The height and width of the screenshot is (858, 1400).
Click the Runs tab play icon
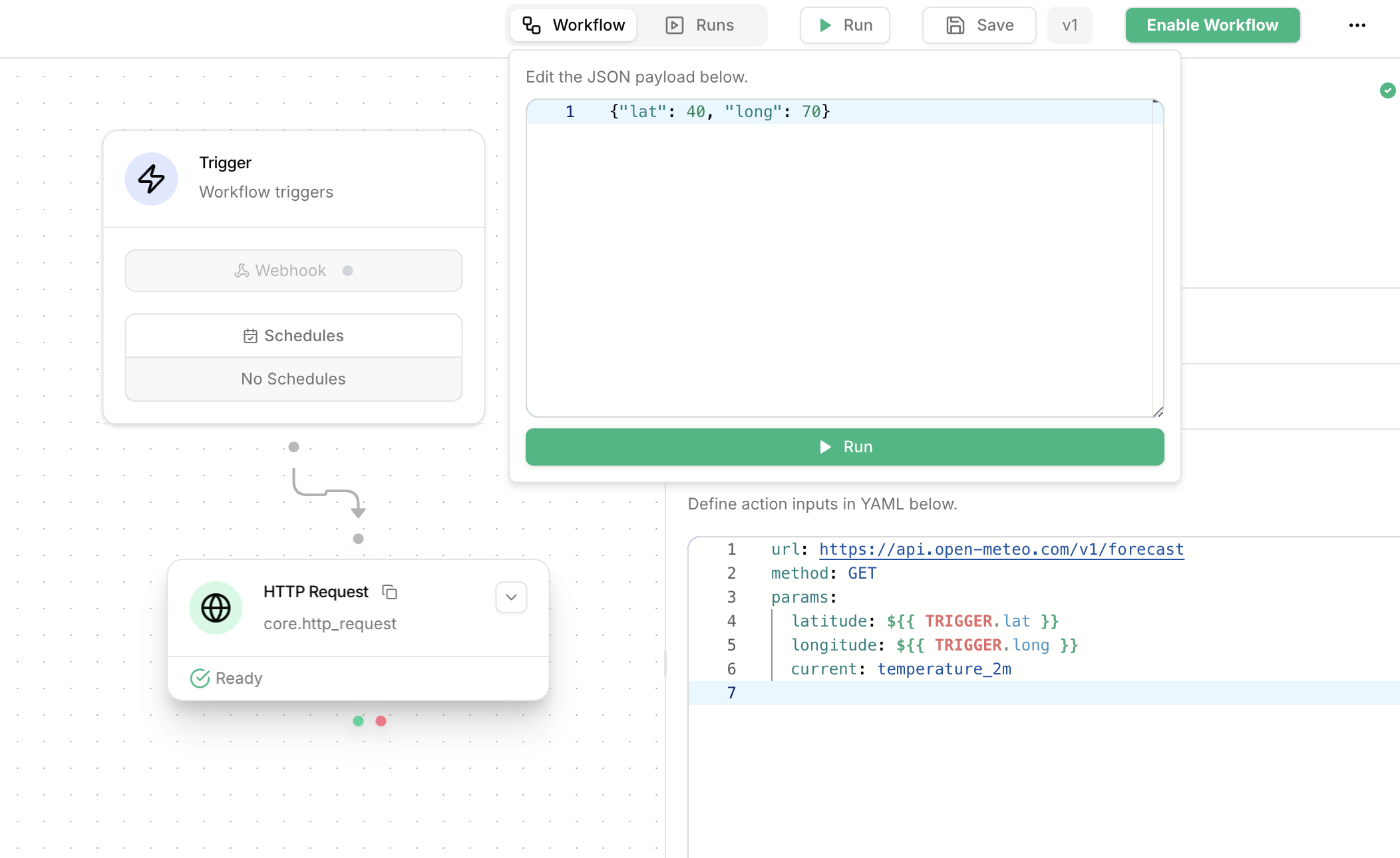[x=675, y=25]
